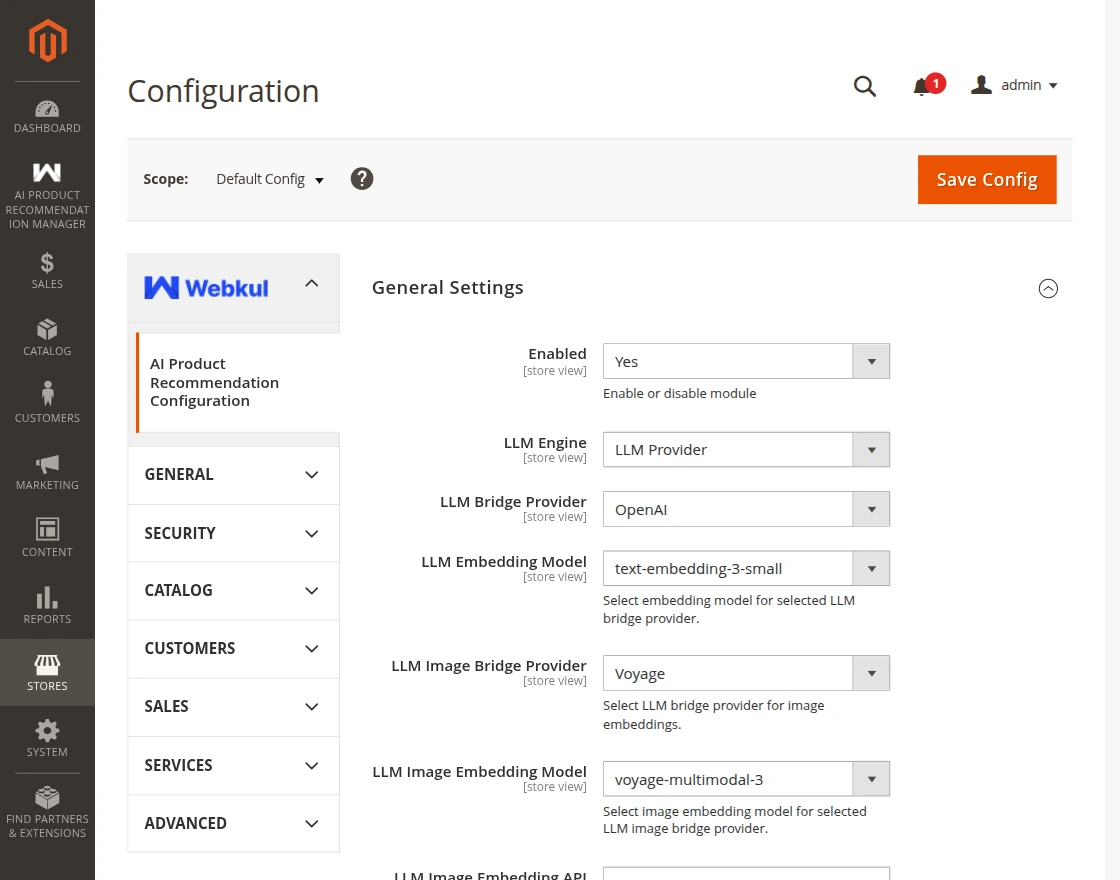
Task: Select the Customers sidebar icon
Action: coord(47,401)
